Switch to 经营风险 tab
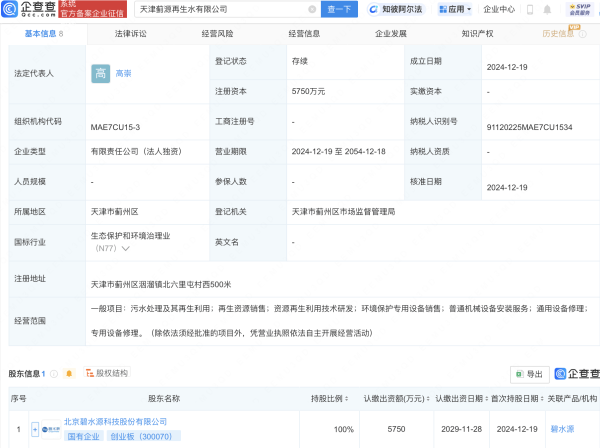The image size is (600, 448). (217, 34)
